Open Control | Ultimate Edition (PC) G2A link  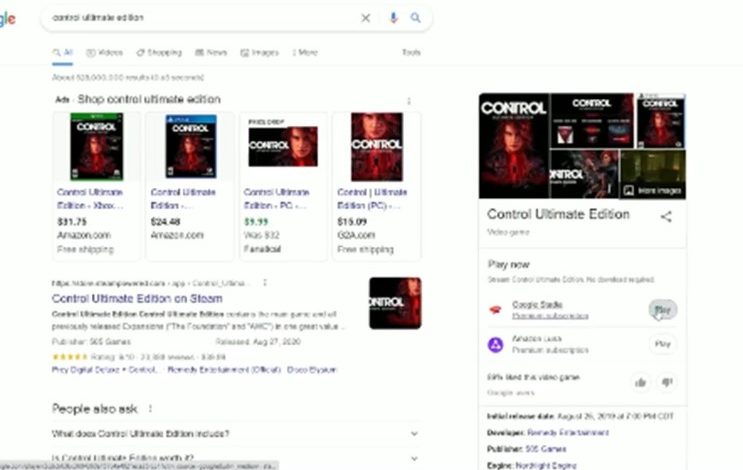coord(372,199)
